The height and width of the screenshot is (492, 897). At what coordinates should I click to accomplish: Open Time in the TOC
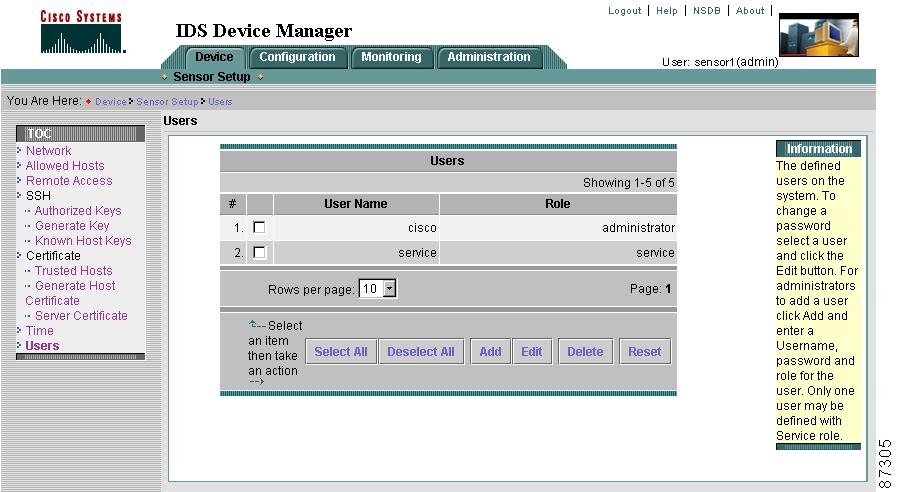click(x=39, y=331)
